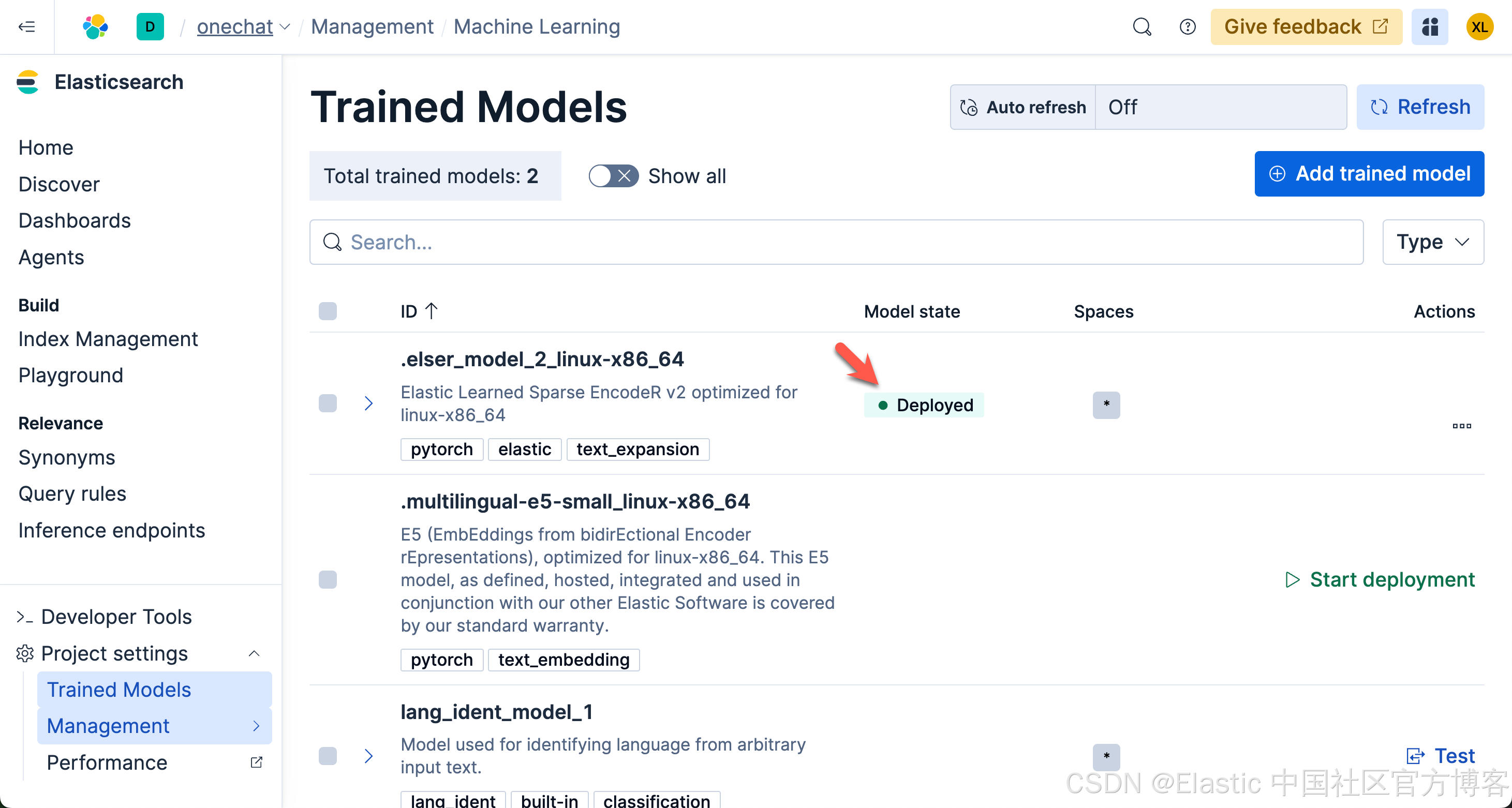Open the AI assistant icon in header

pos(1430,27)
